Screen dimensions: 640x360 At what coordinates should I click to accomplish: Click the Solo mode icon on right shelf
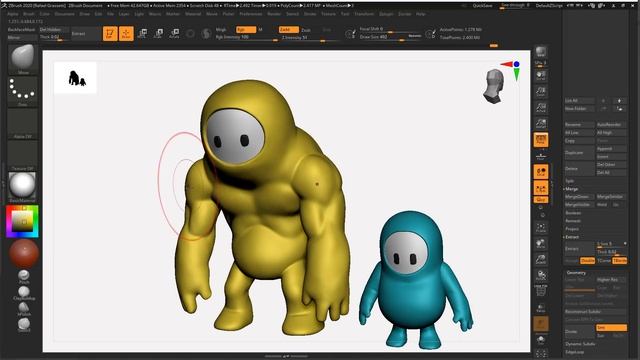(x=541, y=339)
